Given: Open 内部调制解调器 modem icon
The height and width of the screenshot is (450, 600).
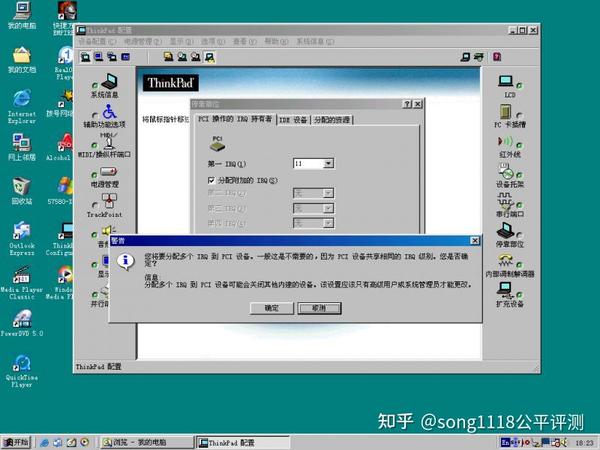Looking at the screenshot, I should click(505, 261).
